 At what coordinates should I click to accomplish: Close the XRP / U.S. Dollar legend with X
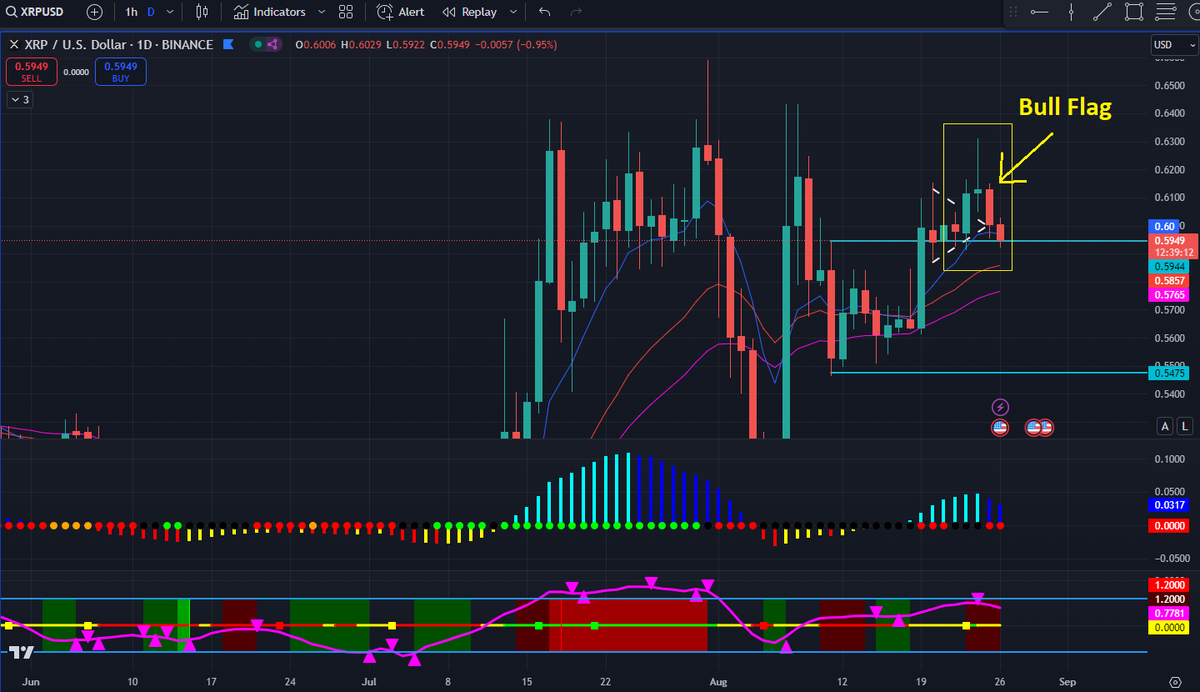pyautogui.click(x=13, y=45)
